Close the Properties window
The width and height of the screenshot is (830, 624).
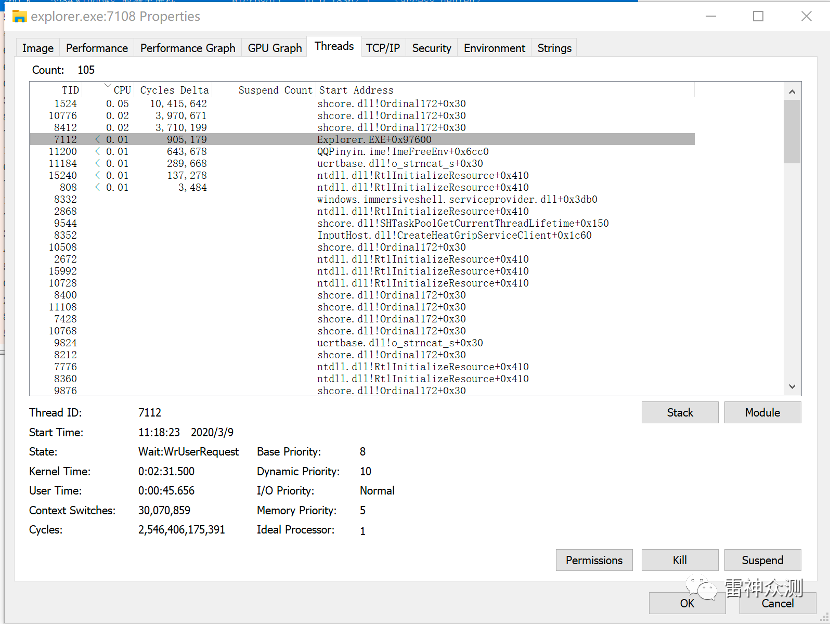pyautogui.click(x=806, y=16)
